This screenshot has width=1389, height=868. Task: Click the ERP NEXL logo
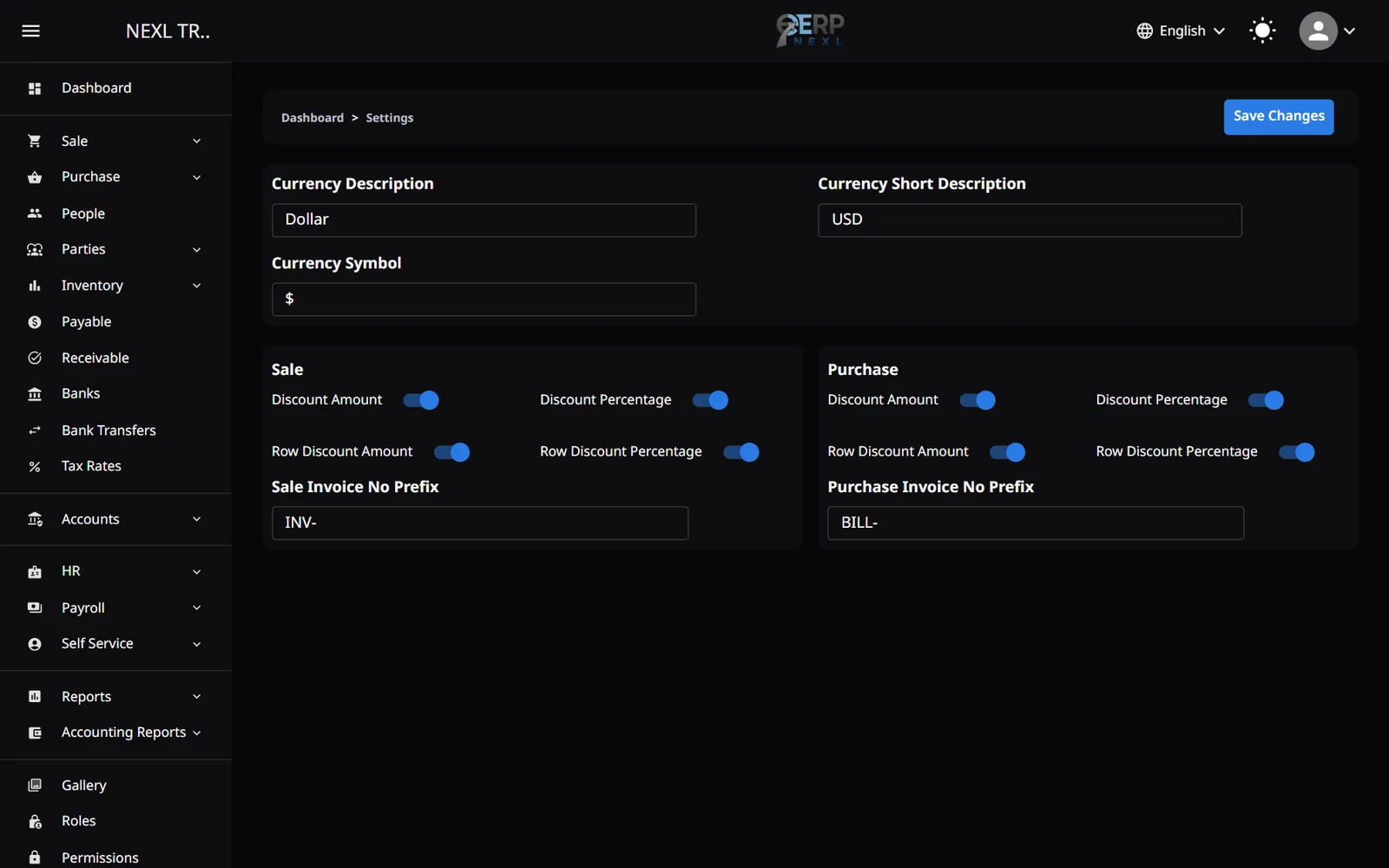pyautogui.click(x=810, y=30)
